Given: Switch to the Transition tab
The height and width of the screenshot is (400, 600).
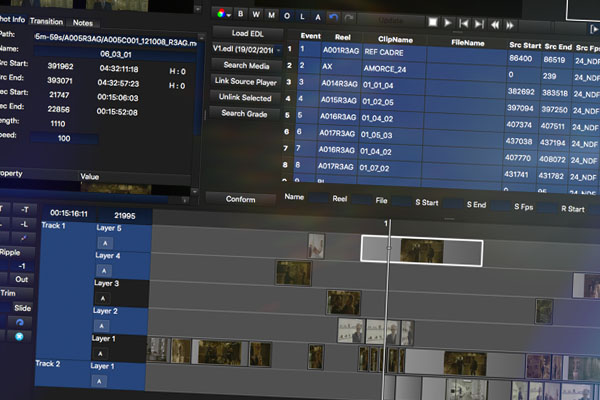Looking at the screenshot, I should pyautogui.click(x=46, y=21).
